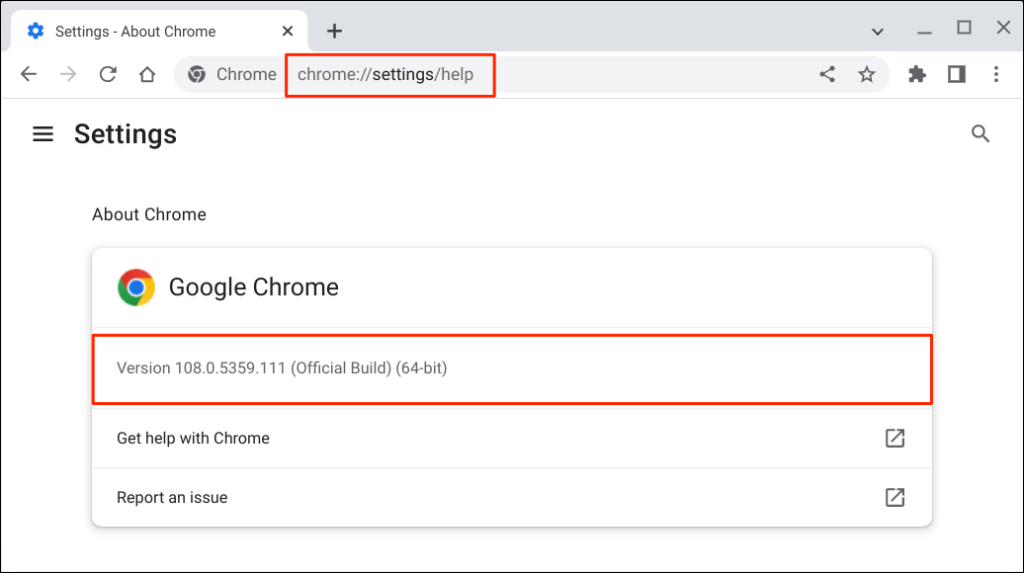Open the Chrome three-dot menu
1024x573 pixels.
[x=996, y=74]
